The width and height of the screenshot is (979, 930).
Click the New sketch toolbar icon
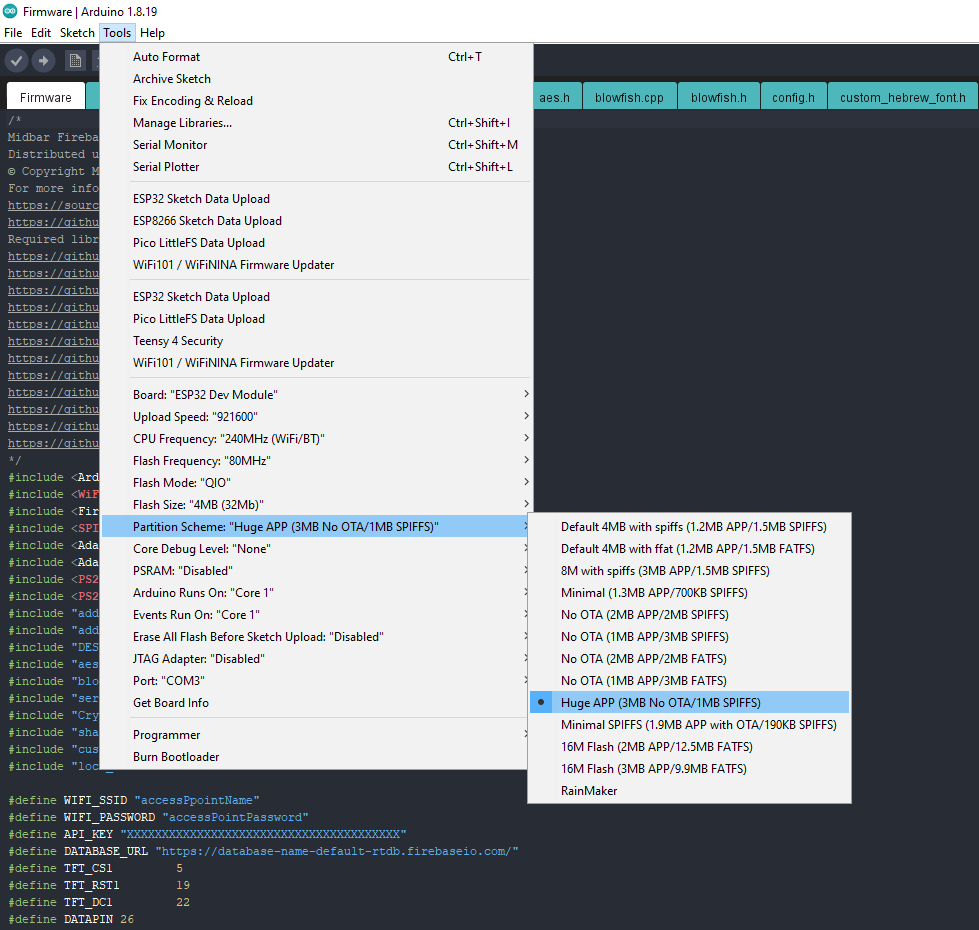point(76,61)
